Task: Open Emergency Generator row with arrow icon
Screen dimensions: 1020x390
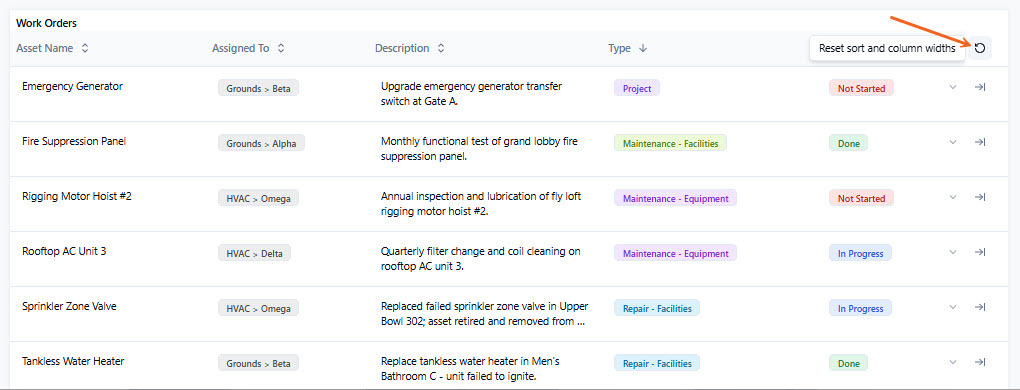Action: pos(980,87)
